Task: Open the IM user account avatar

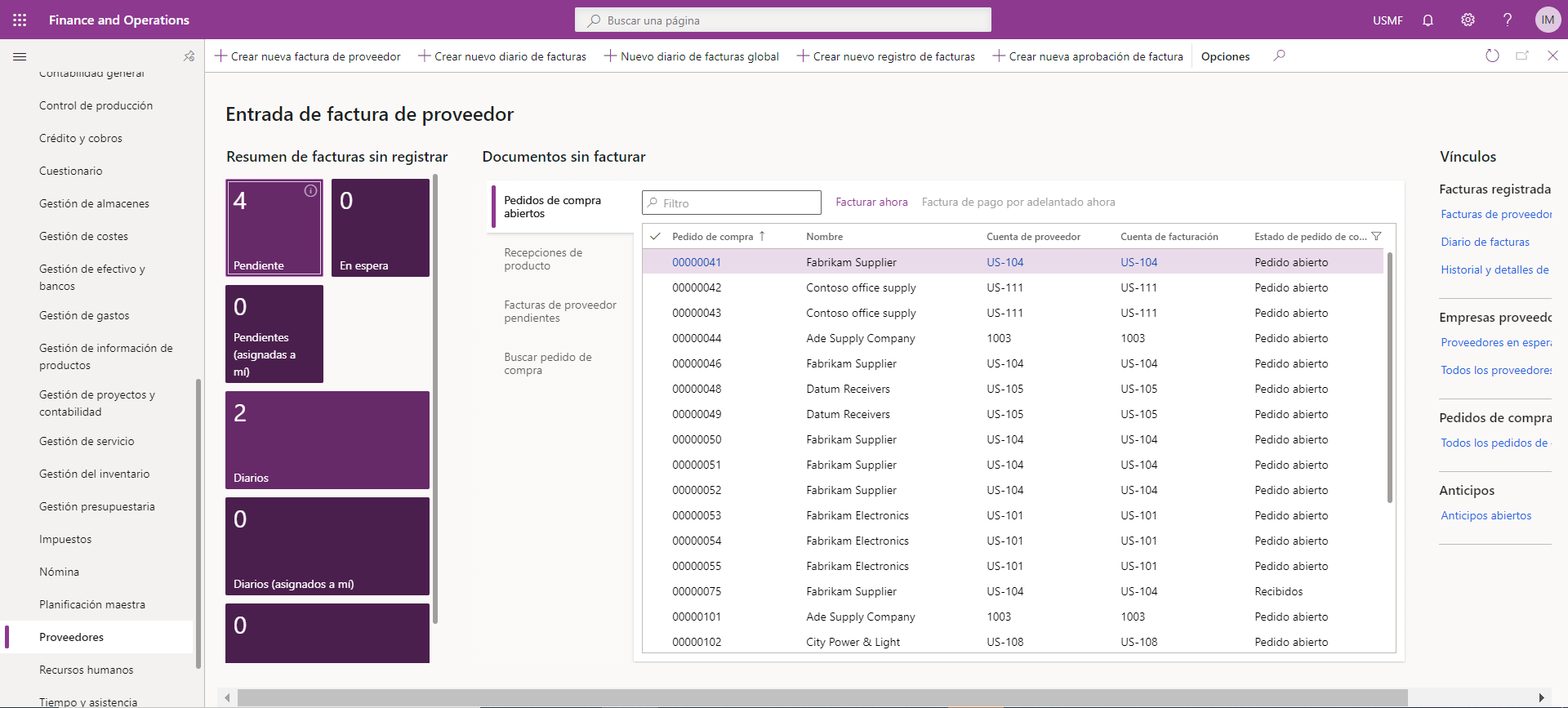Action: tap(1548, 20)
